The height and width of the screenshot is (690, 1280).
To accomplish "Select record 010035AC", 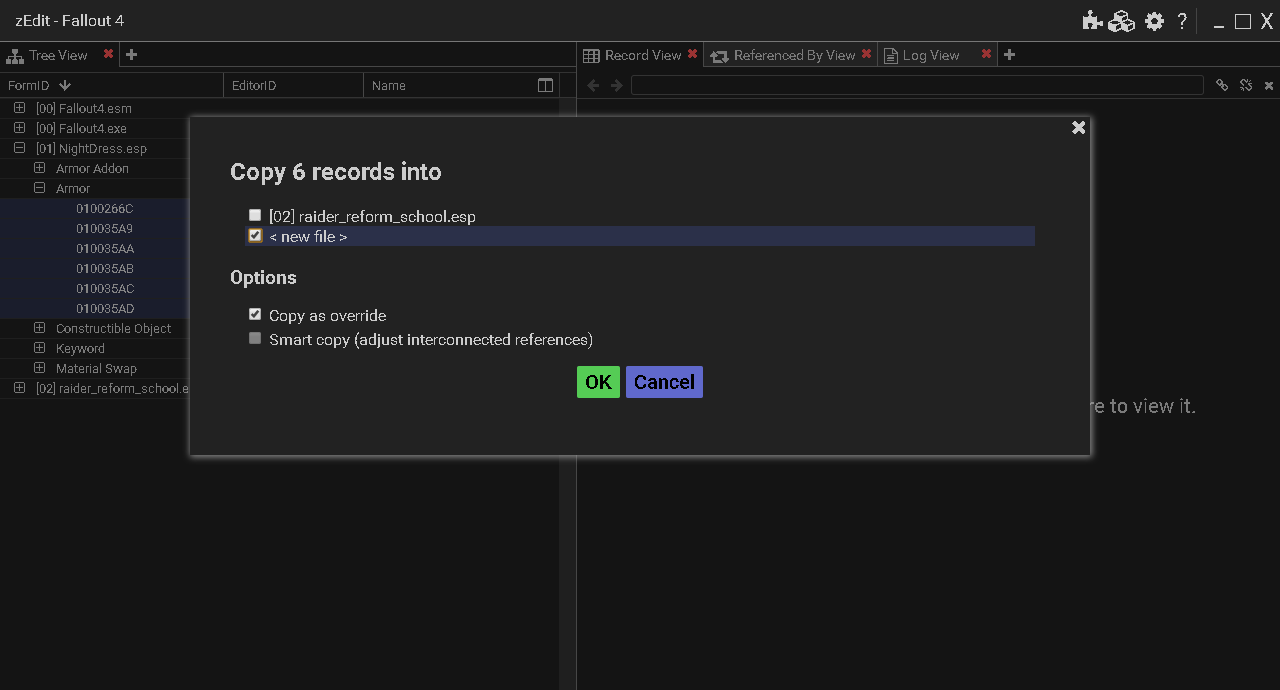I will coord(104,288).
